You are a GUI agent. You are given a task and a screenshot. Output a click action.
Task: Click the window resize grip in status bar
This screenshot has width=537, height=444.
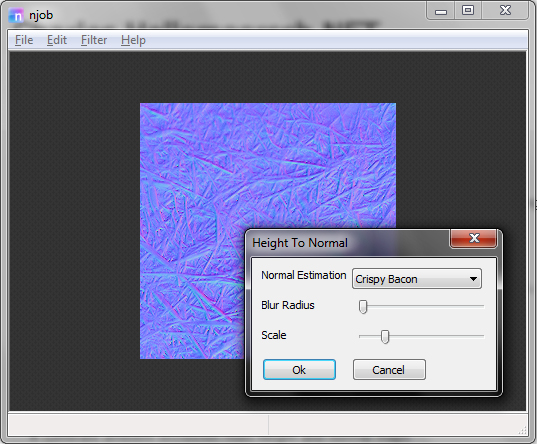click(x=523, y=431)
